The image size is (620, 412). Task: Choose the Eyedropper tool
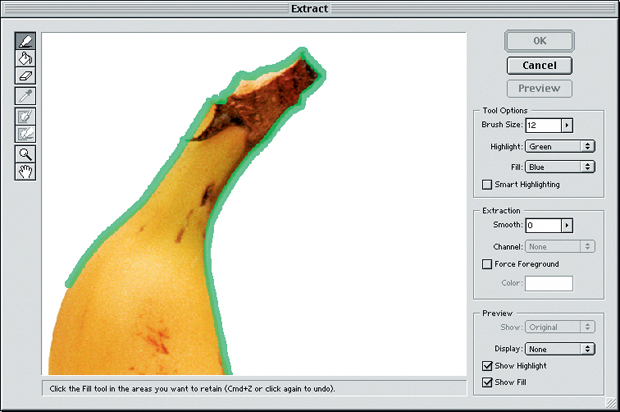25,96
